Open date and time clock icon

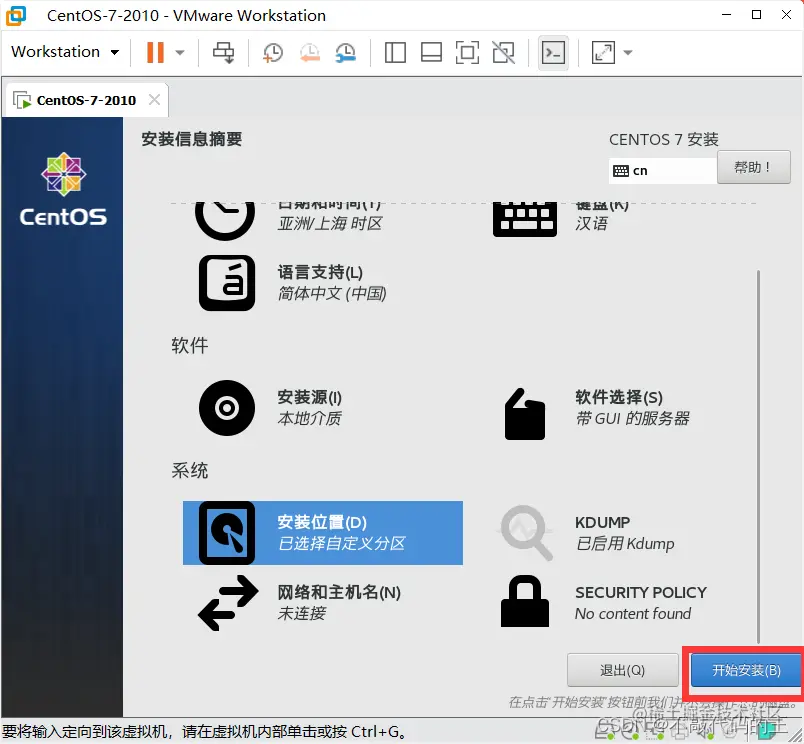coord(225,220)
